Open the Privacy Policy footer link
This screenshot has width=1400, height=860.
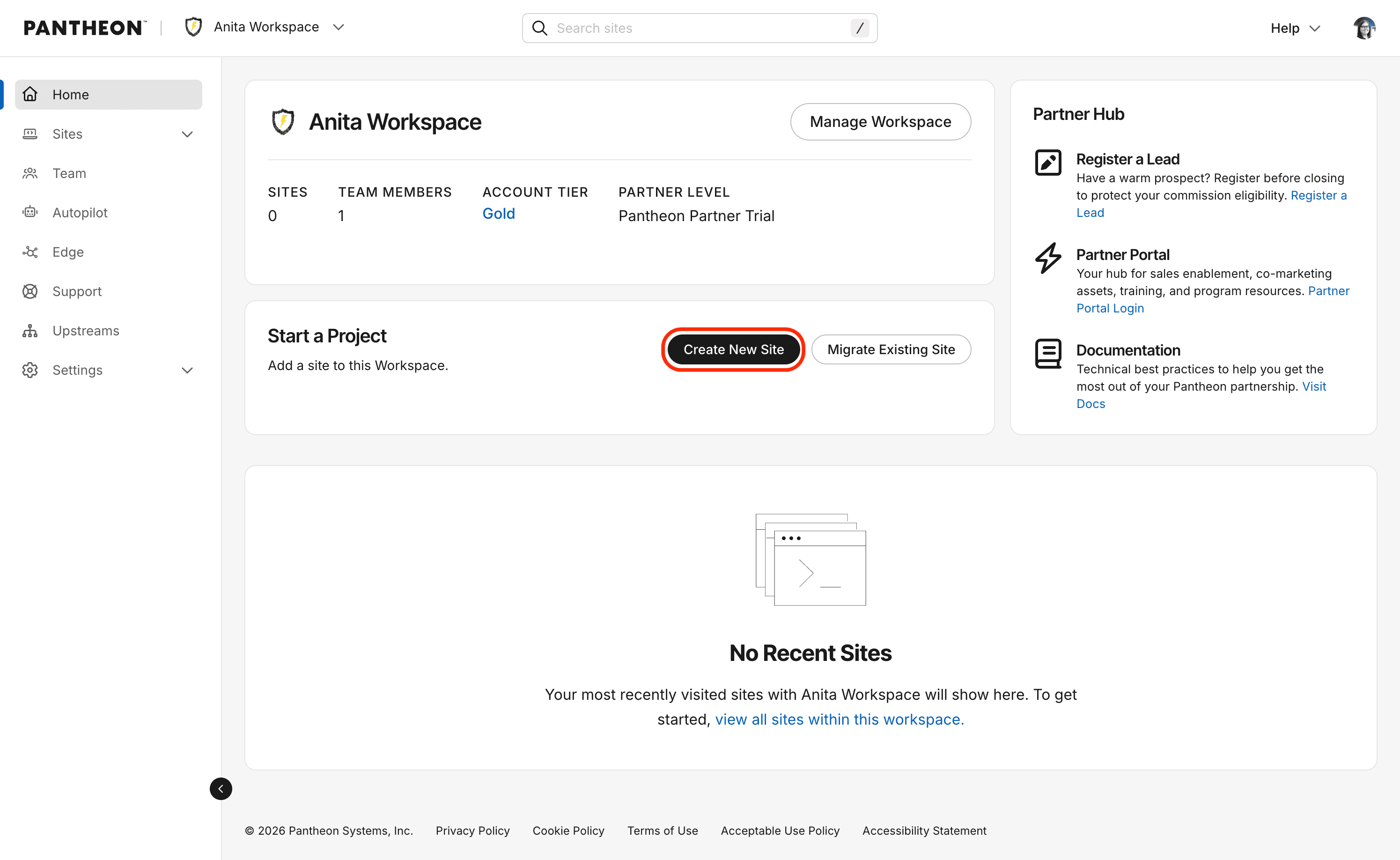coord(472,830)
